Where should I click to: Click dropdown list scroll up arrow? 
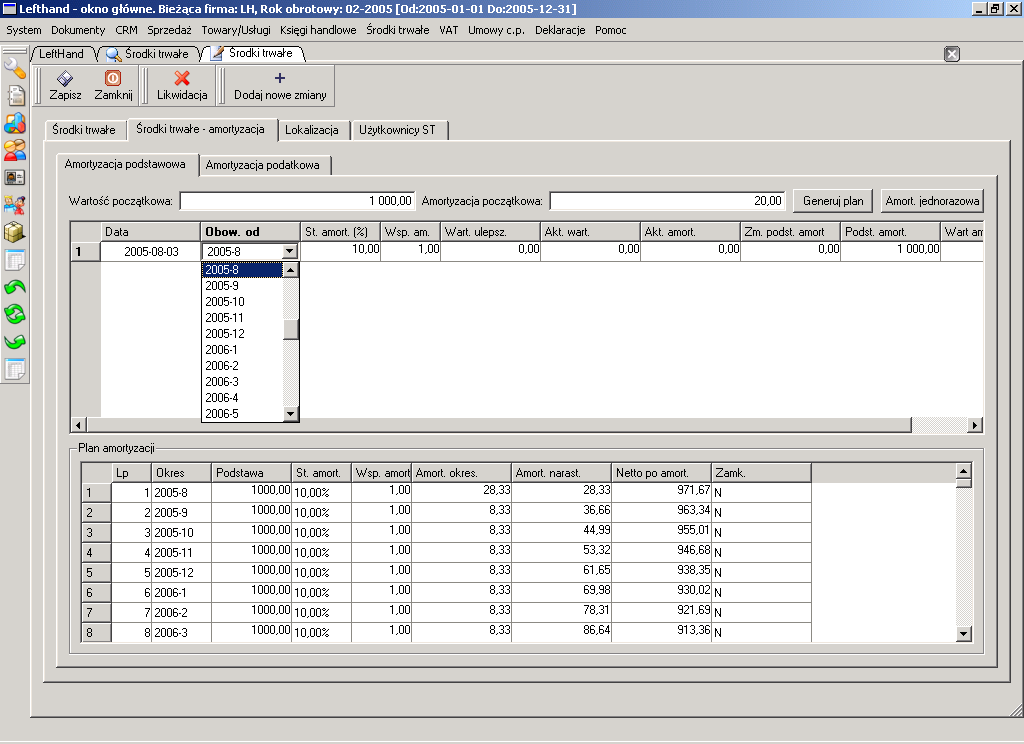click(x=291, y=270)
